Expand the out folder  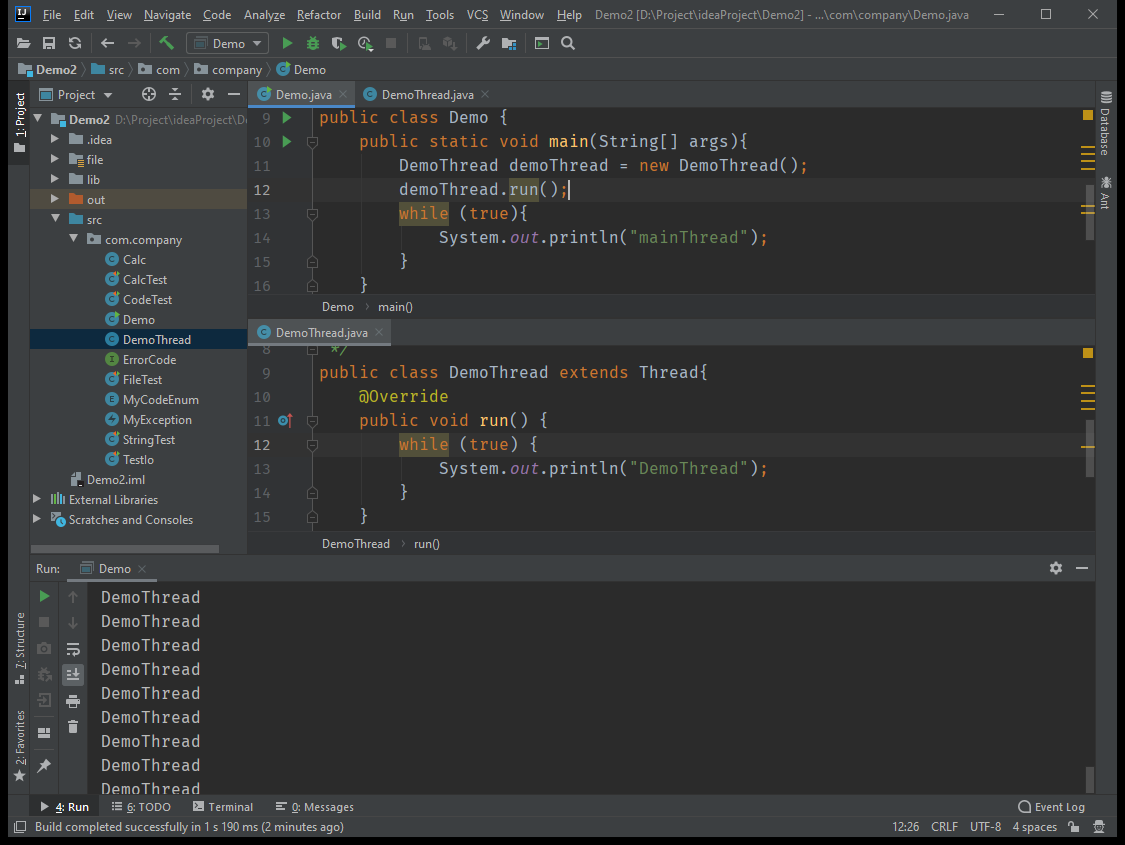click(55, 199)
